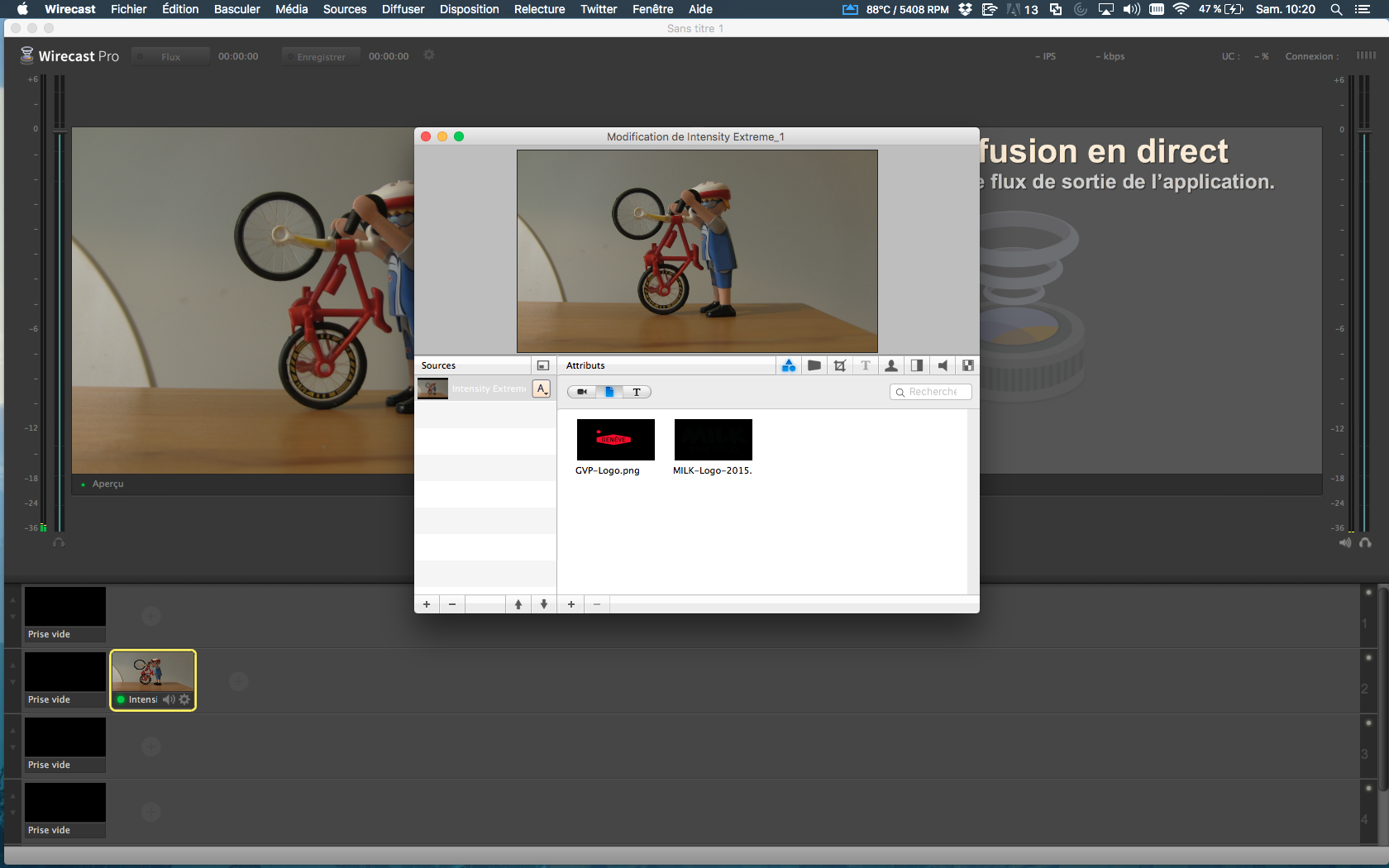Select the GVP-Logo.png thumbnail

(615, 440)
